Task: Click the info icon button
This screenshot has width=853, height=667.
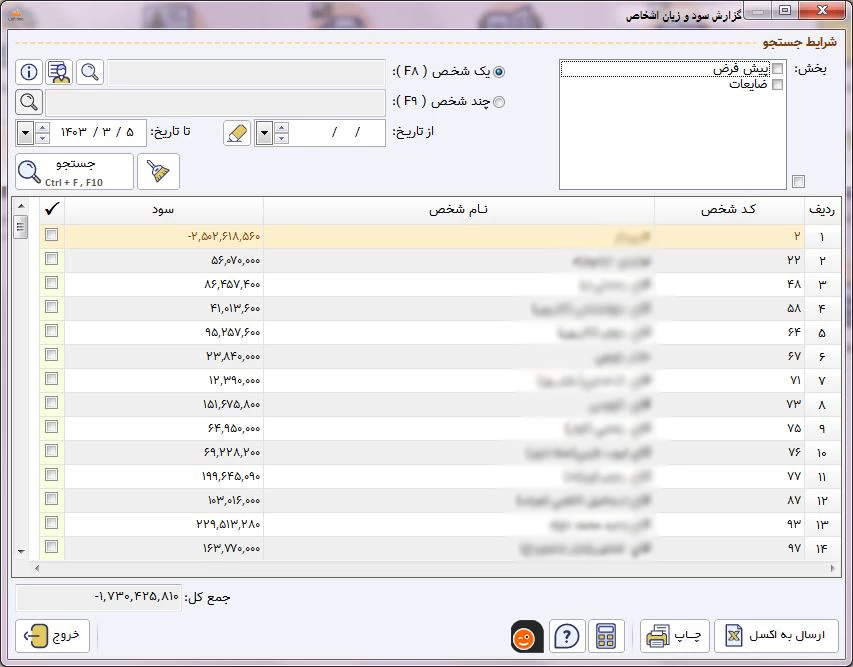Action: point(29,72)
